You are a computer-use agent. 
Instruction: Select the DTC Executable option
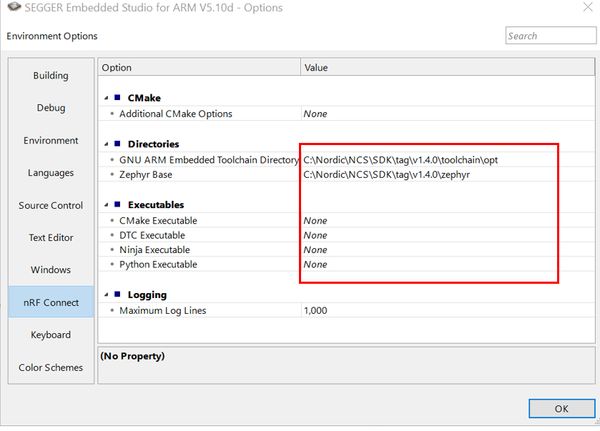[346, 235]
